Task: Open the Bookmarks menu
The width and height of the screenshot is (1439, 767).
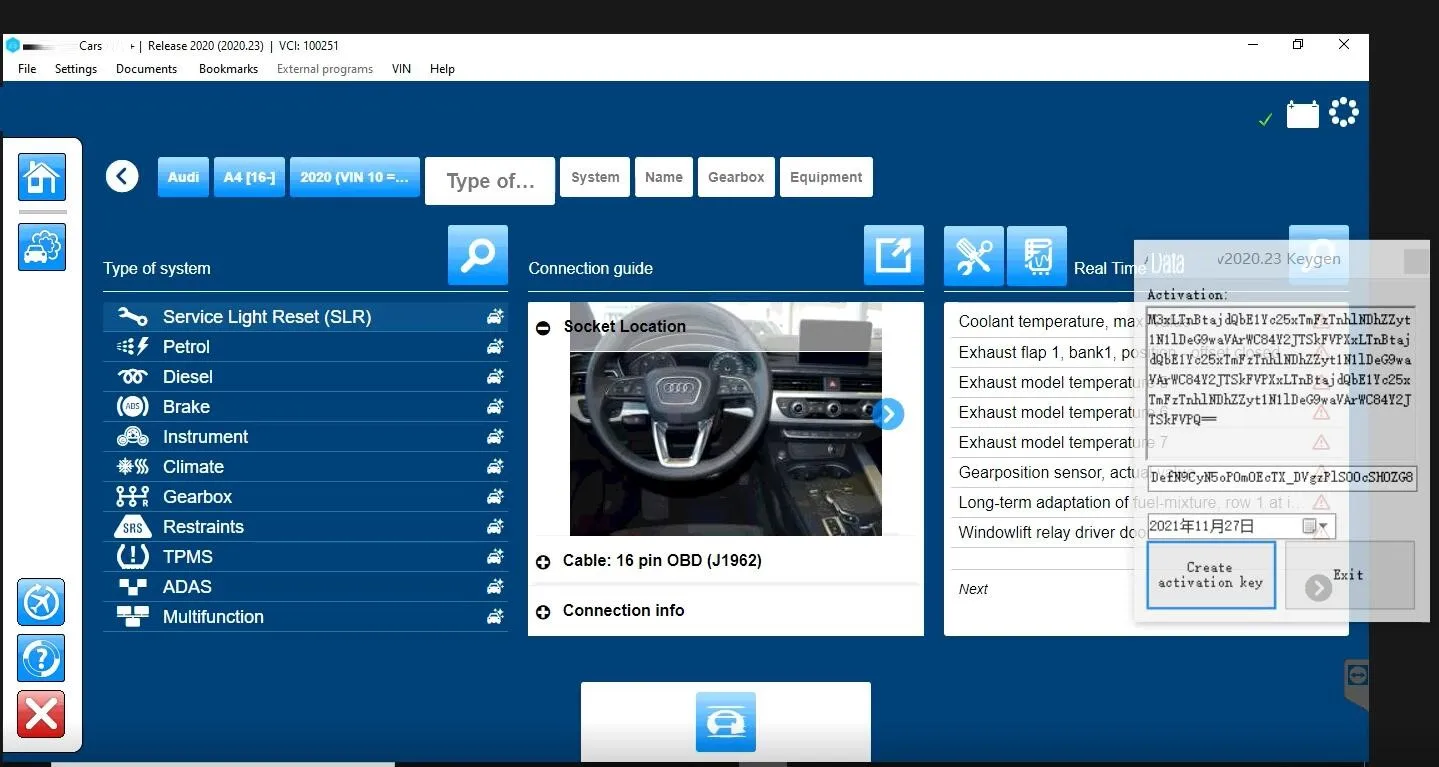Action: click(228, 69)
